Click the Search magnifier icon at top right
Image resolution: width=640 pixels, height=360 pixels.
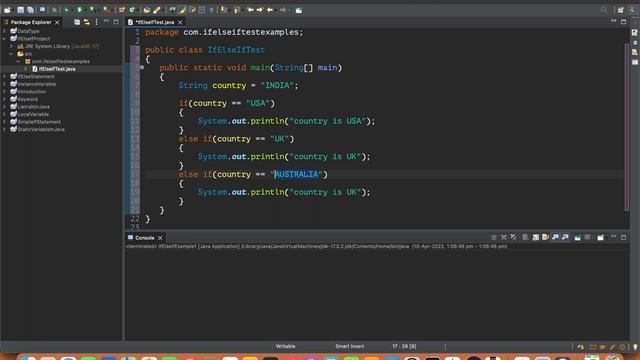pos(604,10)
